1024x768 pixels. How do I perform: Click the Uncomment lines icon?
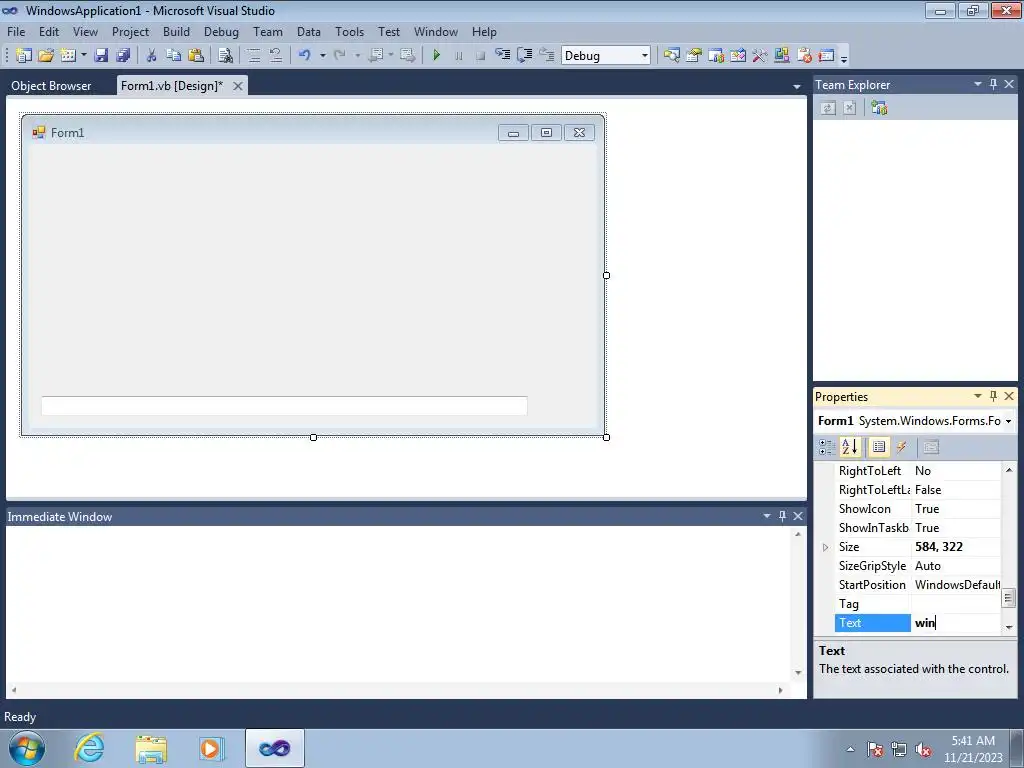[276, 56]
